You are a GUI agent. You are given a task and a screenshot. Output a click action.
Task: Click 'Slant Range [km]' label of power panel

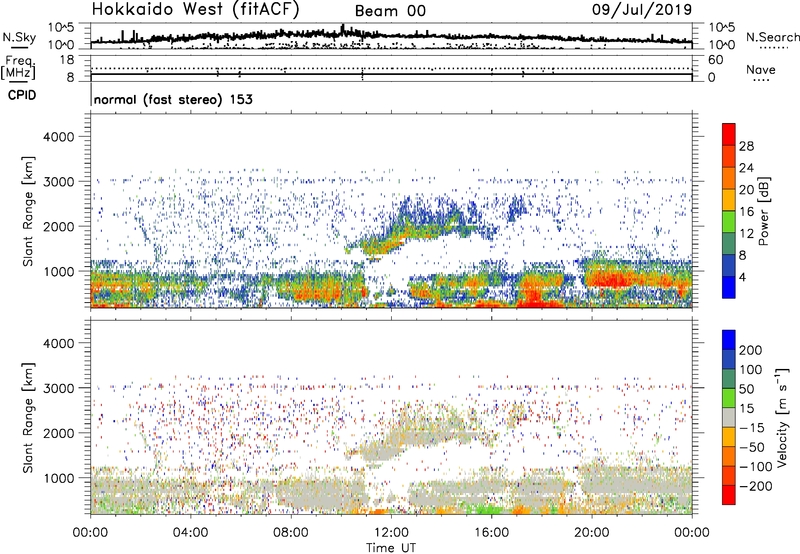[x=28, y=211]
